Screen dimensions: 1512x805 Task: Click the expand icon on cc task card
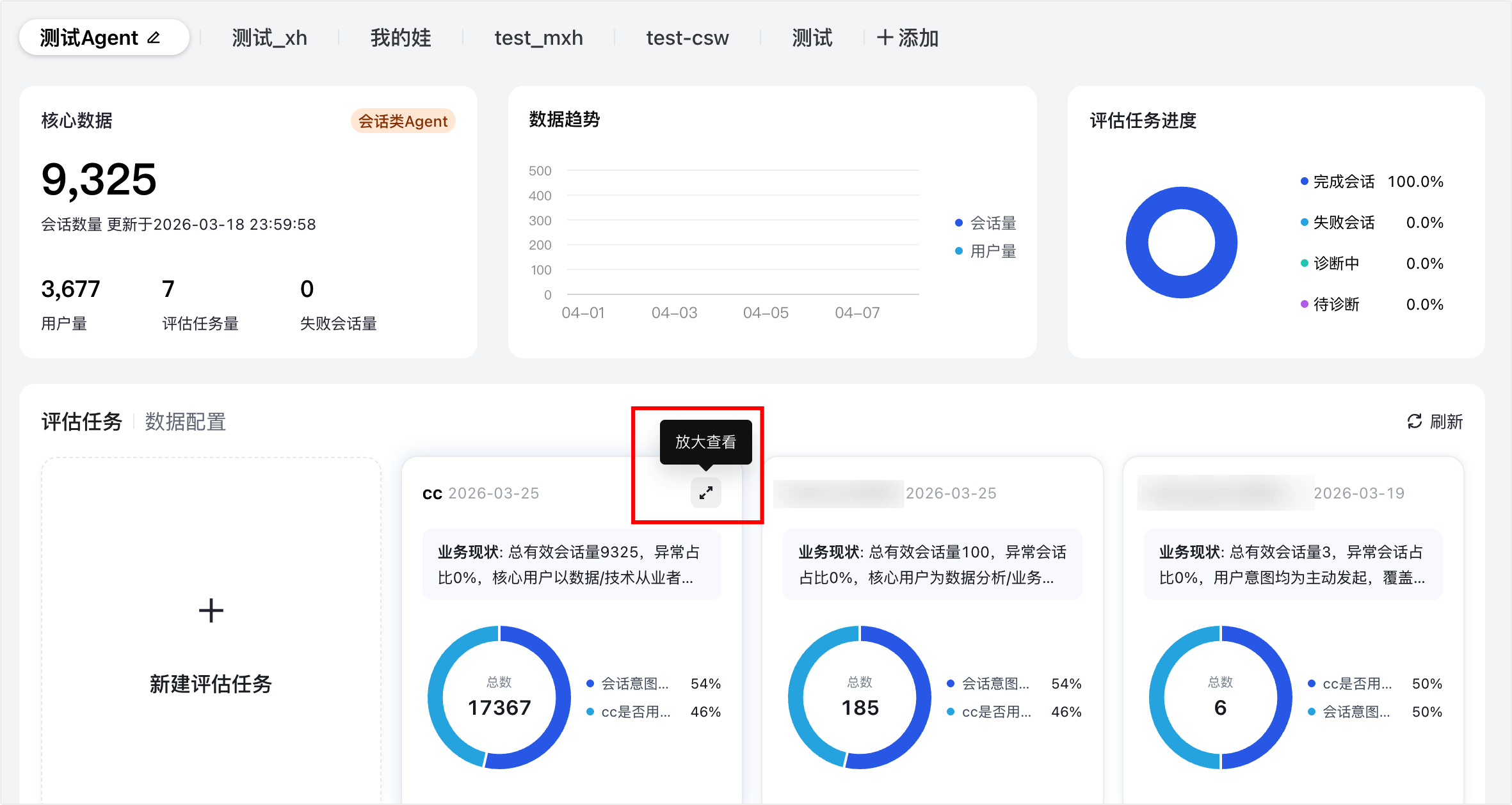[705, 493]
